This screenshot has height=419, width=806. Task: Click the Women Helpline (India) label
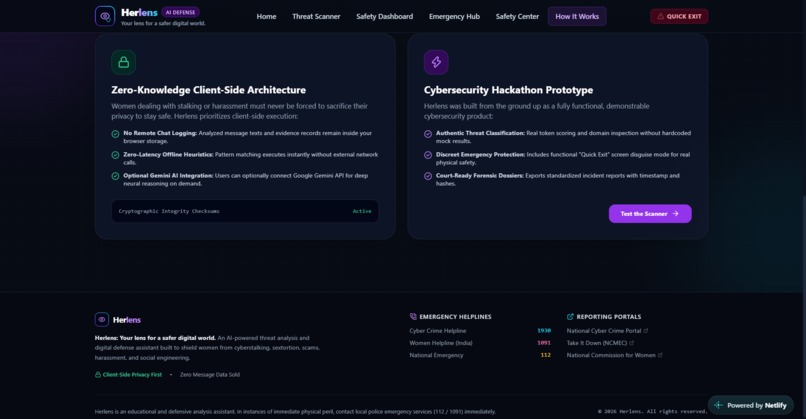[x=441, y=343]
